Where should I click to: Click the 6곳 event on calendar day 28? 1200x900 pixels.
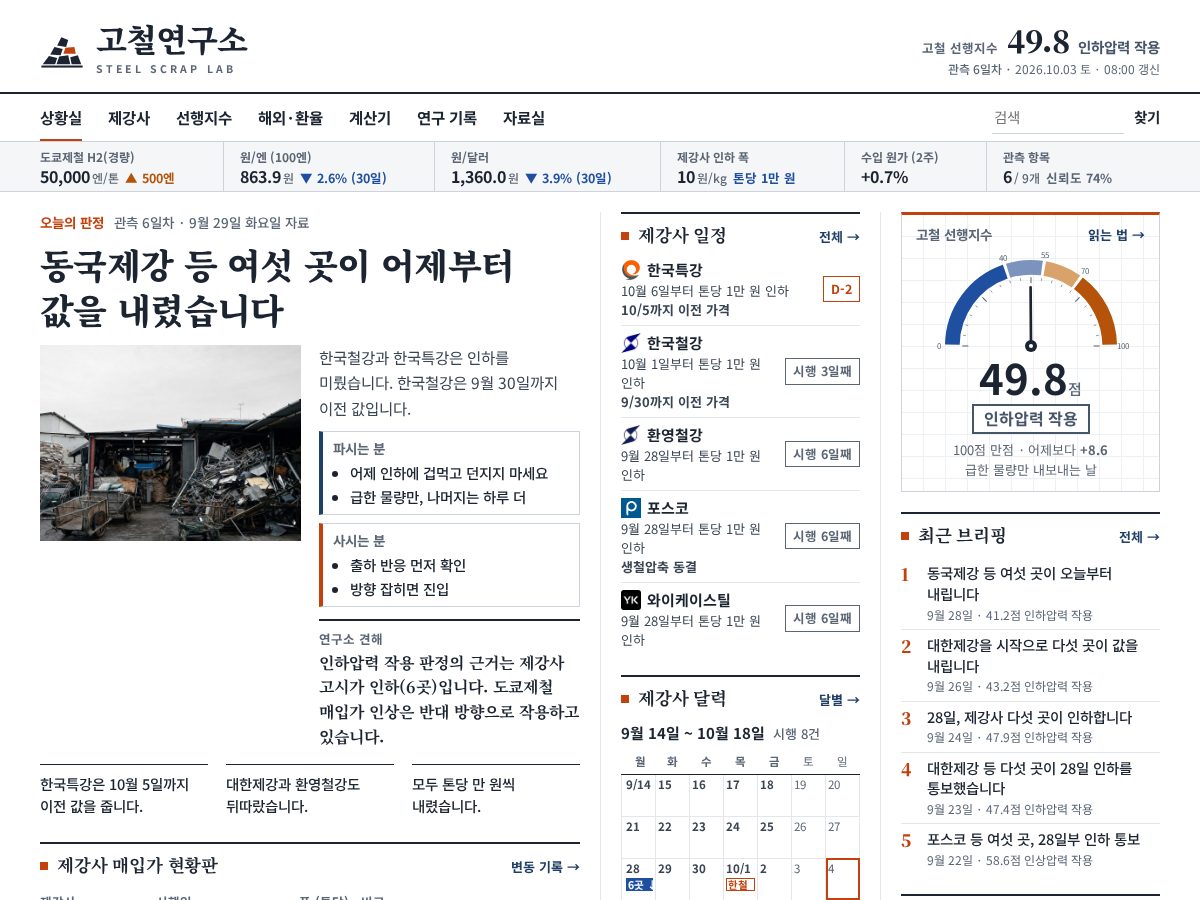point(638,885)
